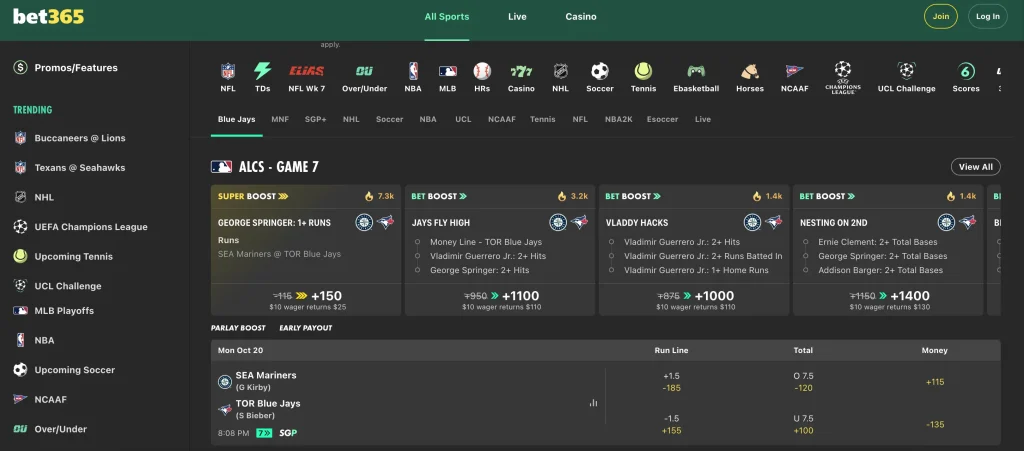1024x451 pixels.
Task: Select the TDs lightning bolt icon
Action: coord(262,72)
